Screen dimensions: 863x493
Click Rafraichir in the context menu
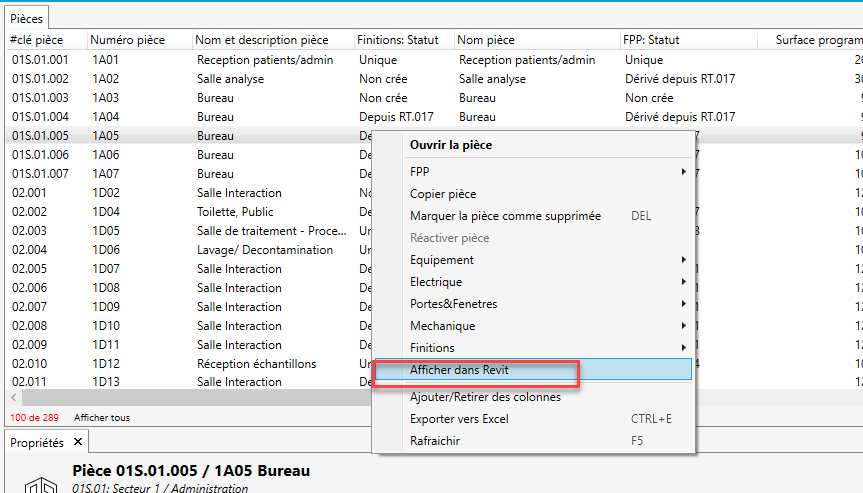(x=435, y=441)
